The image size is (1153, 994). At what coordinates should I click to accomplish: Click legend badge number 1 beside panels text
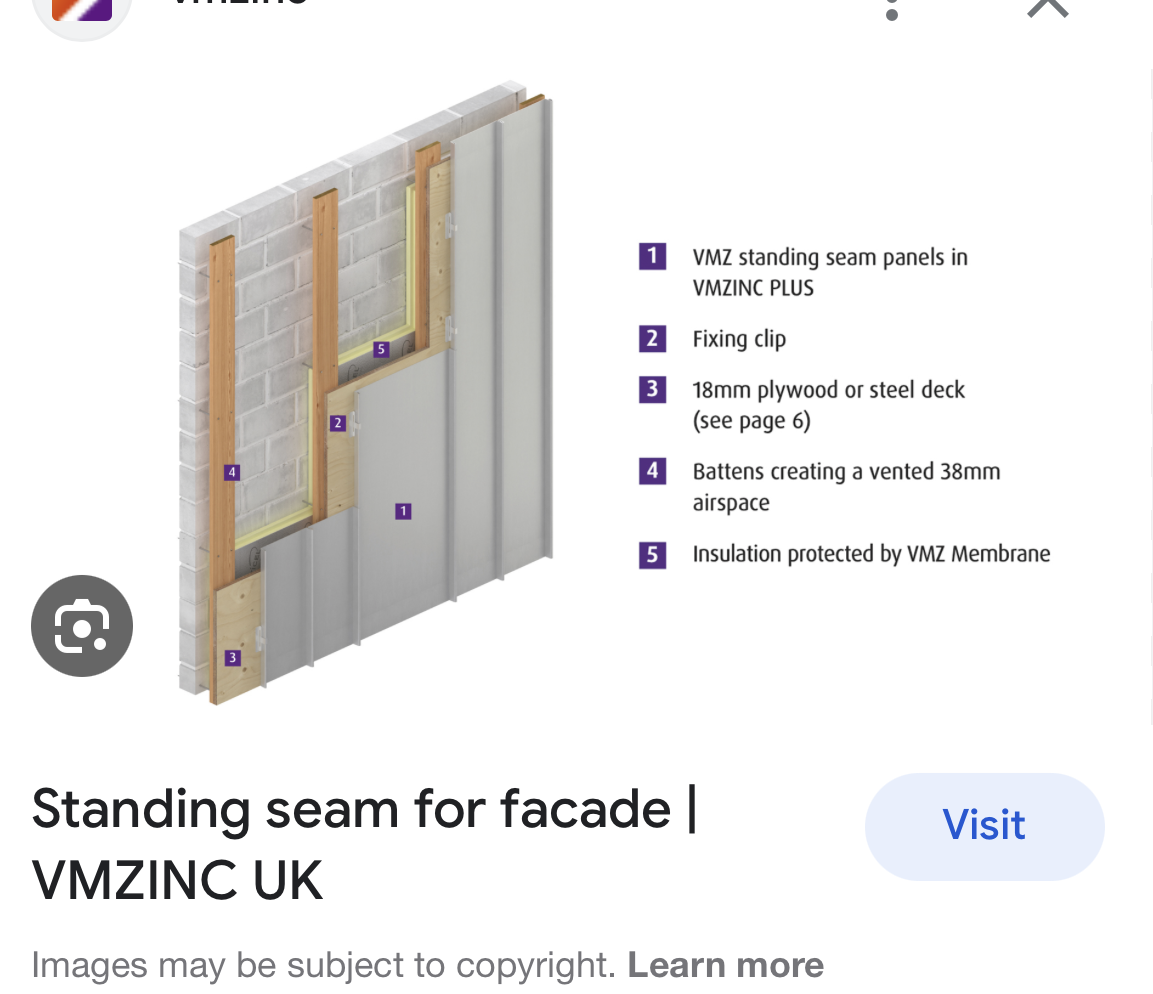tap(652, 256)
